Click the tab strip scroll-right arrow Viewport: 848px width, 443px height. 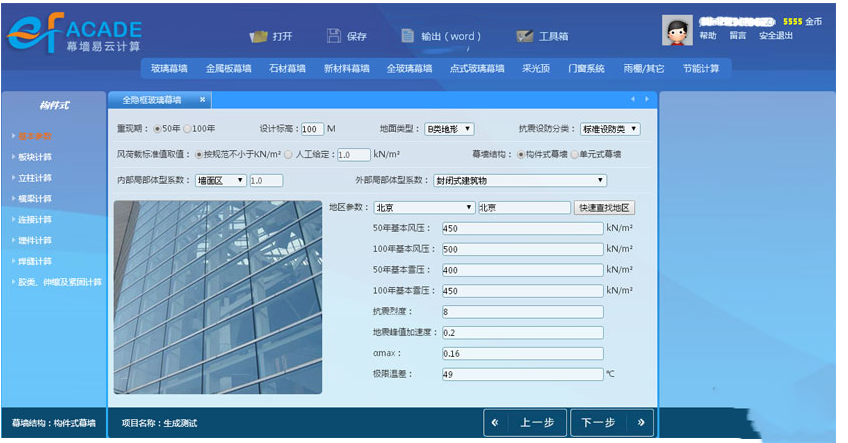[x=647, y=99]
